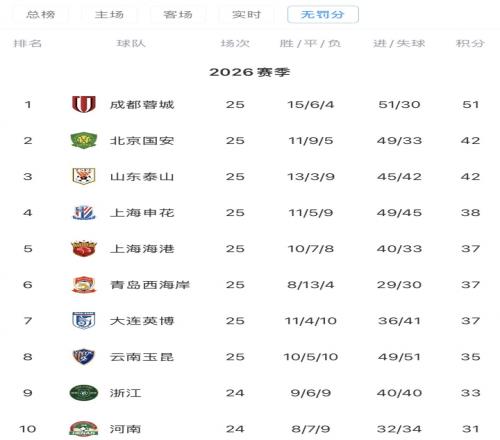500x440 pixels.
Task: Click the 49/45 goals cell
Action: pos(399,212)
